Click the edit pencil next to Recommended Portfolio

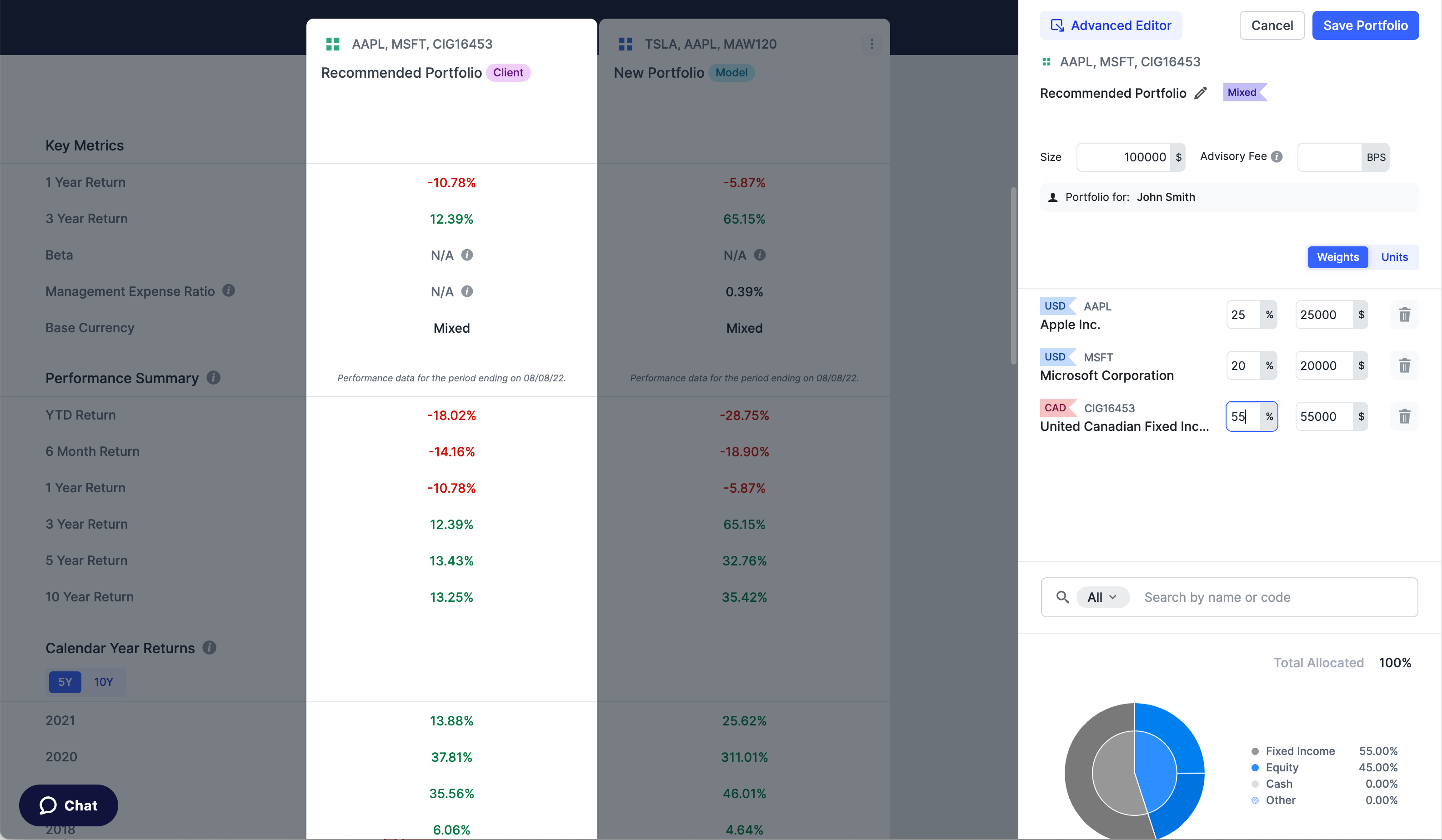1201,93
